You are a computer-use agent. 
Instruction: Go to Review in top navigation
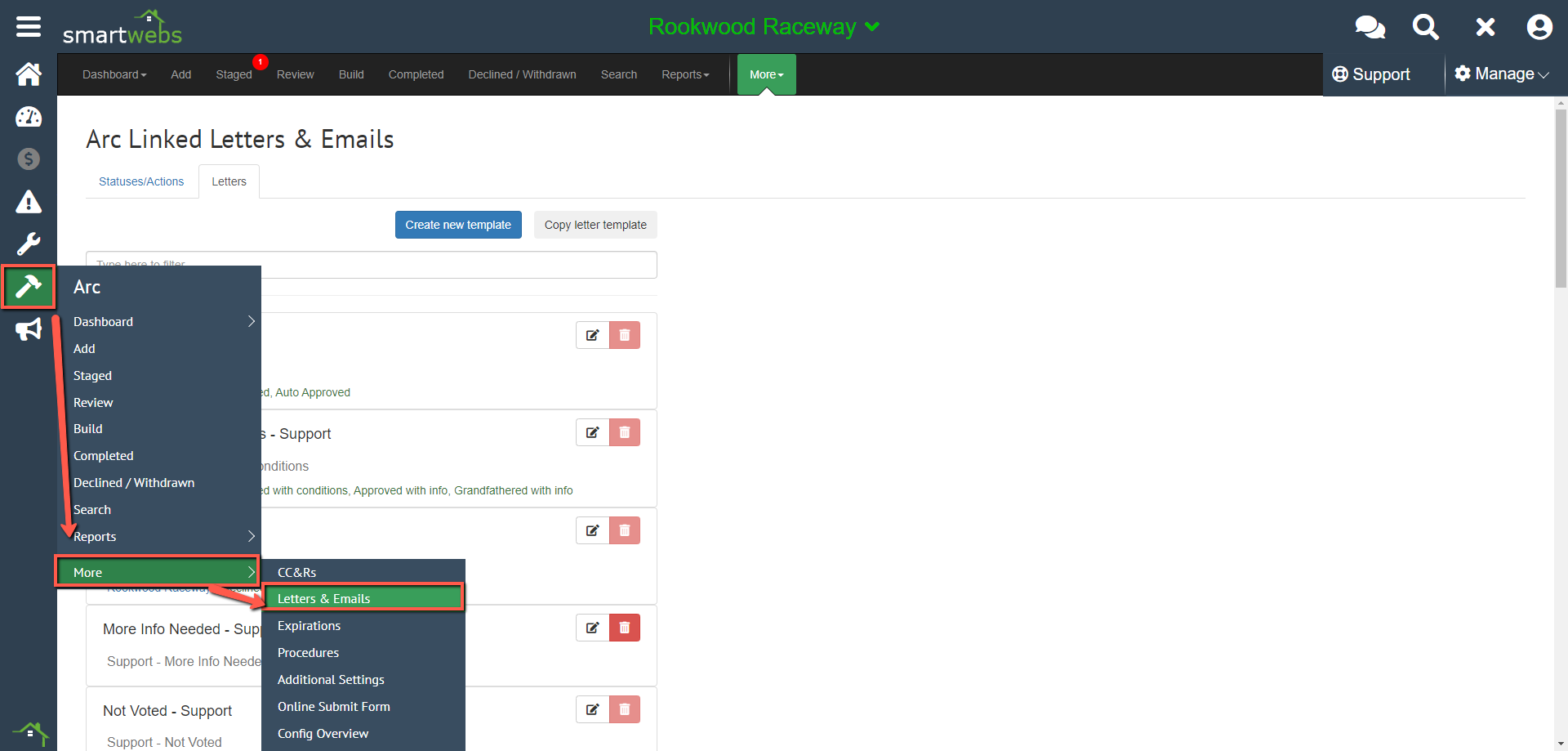click(295, 74)
